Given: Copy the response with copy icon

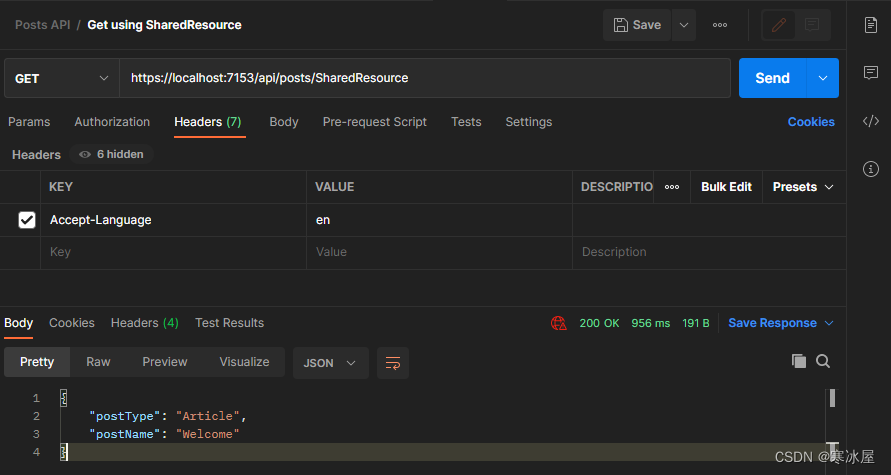Looking at the screenshot, I should coord(799,361).
